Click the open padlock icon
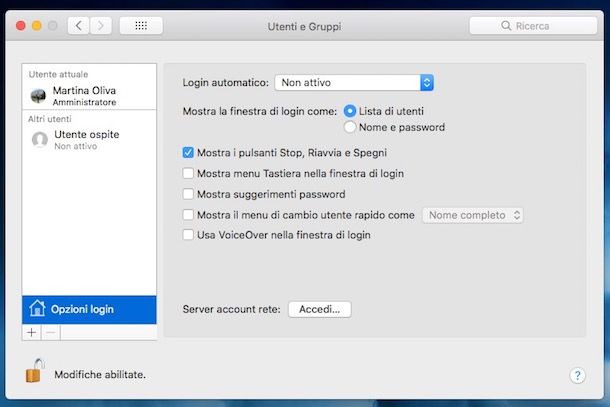Viewport: 610px width, 407px height. 35,370
